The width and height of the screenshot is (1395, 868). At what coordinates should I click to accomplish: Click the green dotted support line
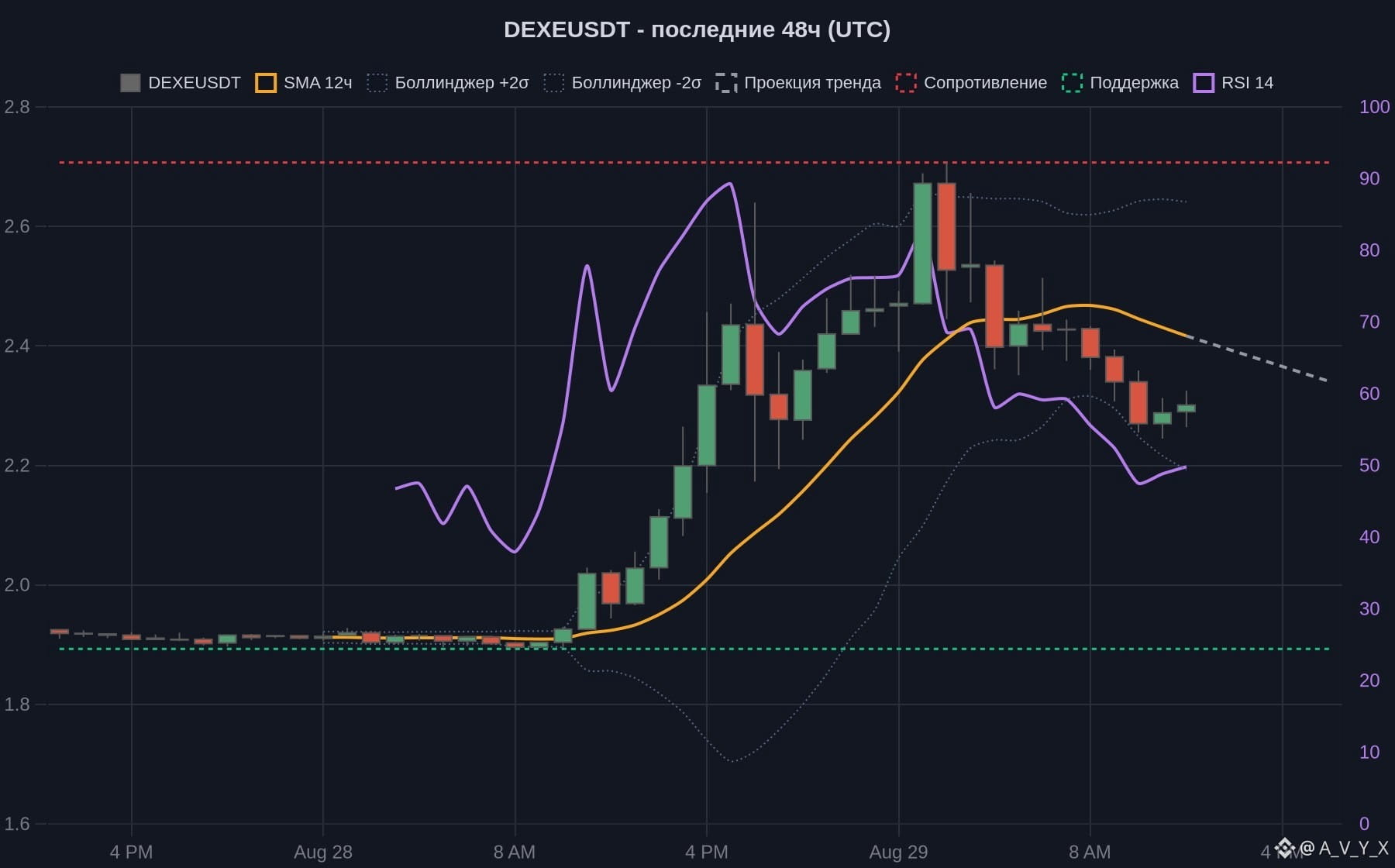[694, 649]
